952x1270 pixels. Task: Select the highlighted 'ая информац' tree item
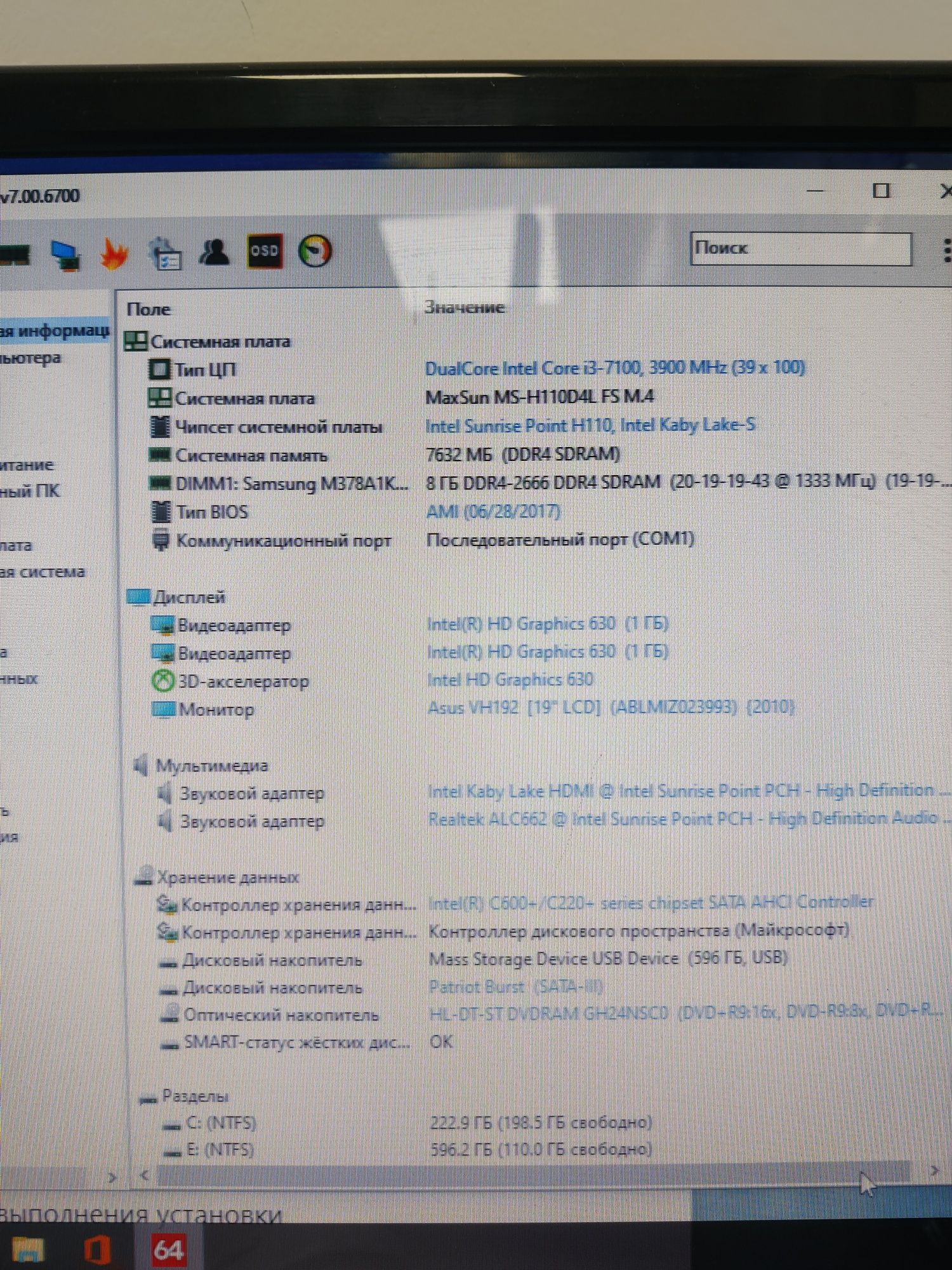coord(55,330)
